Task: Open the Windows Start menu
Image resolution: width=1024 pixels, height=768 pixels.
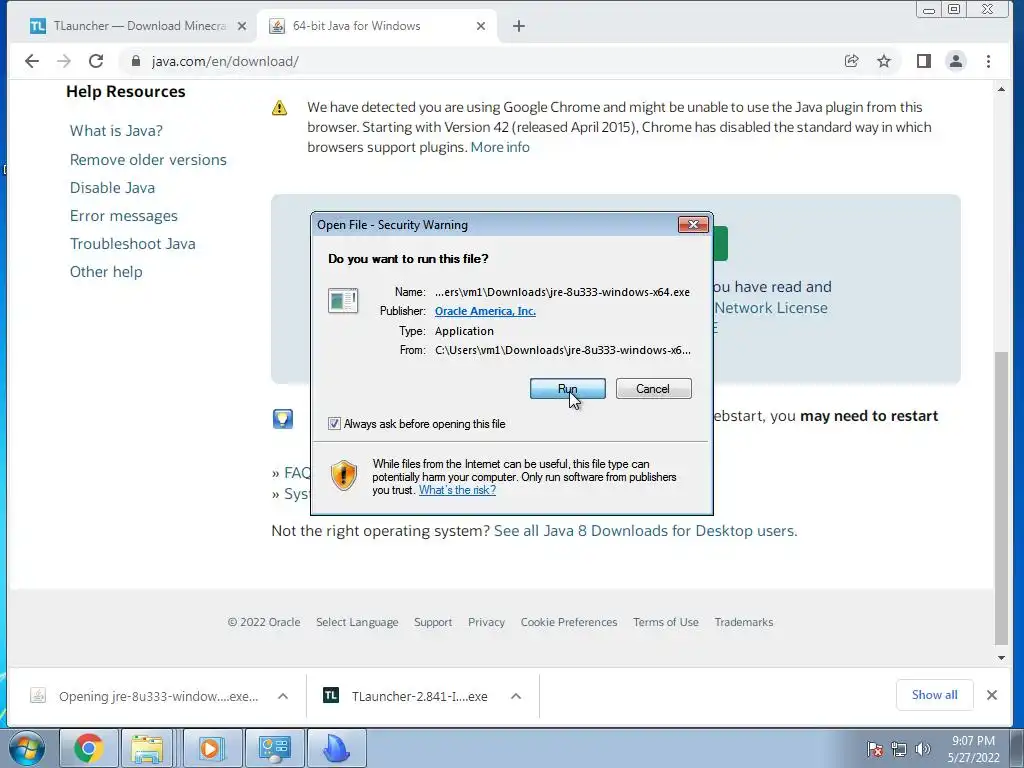Action: point(27,748)
